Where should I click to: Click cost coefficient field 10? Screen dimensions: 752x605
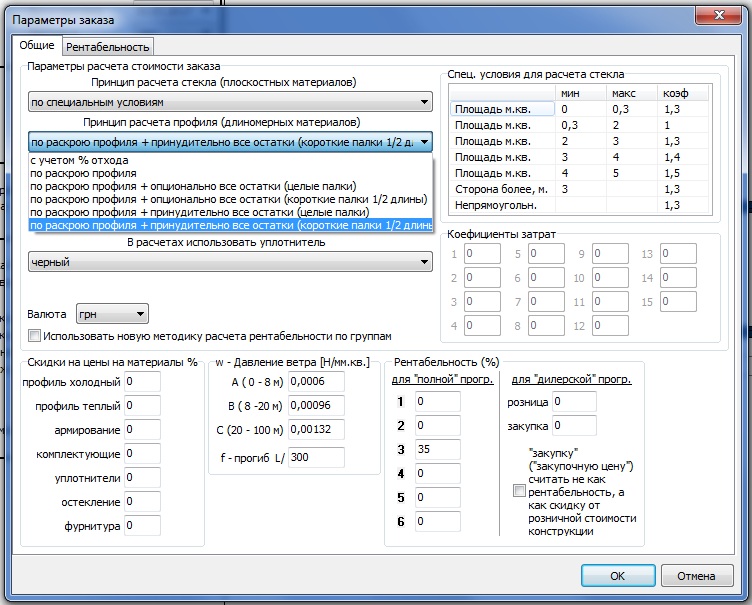[610, 277]
